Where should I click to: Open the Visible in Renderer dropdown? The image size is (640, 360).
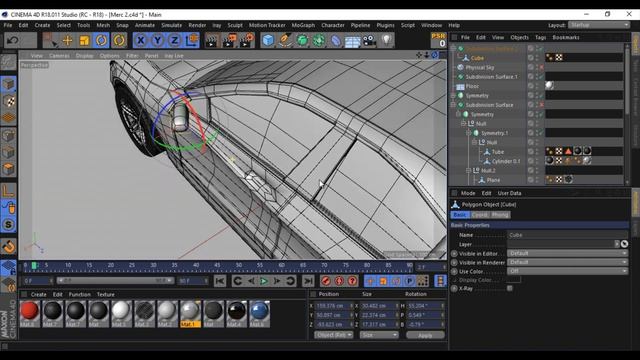567,262
